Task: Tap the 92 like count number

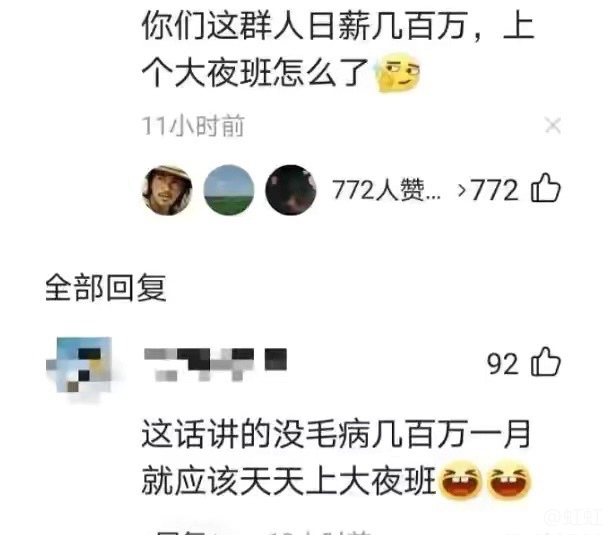Action: click(503, 364)
